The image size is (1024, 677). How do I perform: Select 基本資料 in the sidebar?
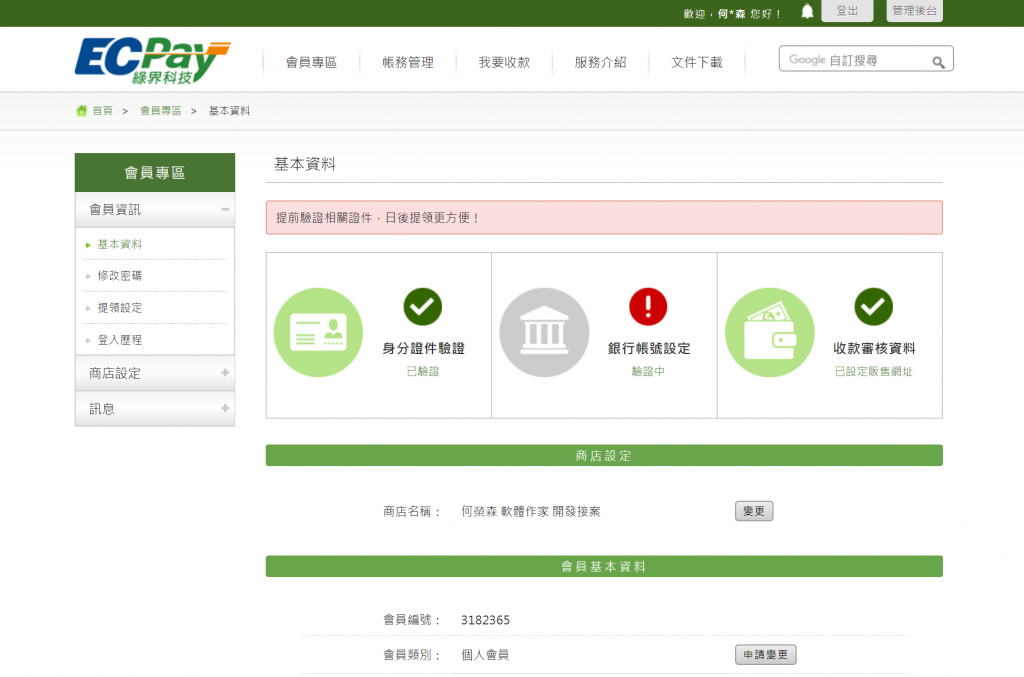(x=120, y=244)
